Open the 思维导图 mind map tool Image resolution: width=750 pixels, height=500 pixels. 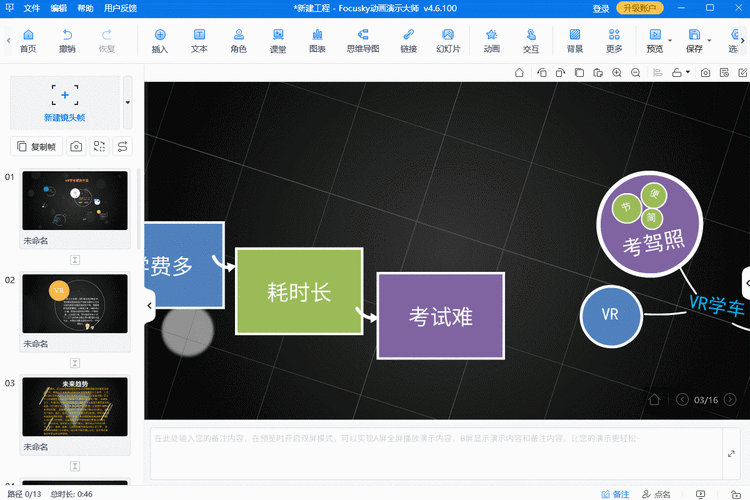(363, 41)
